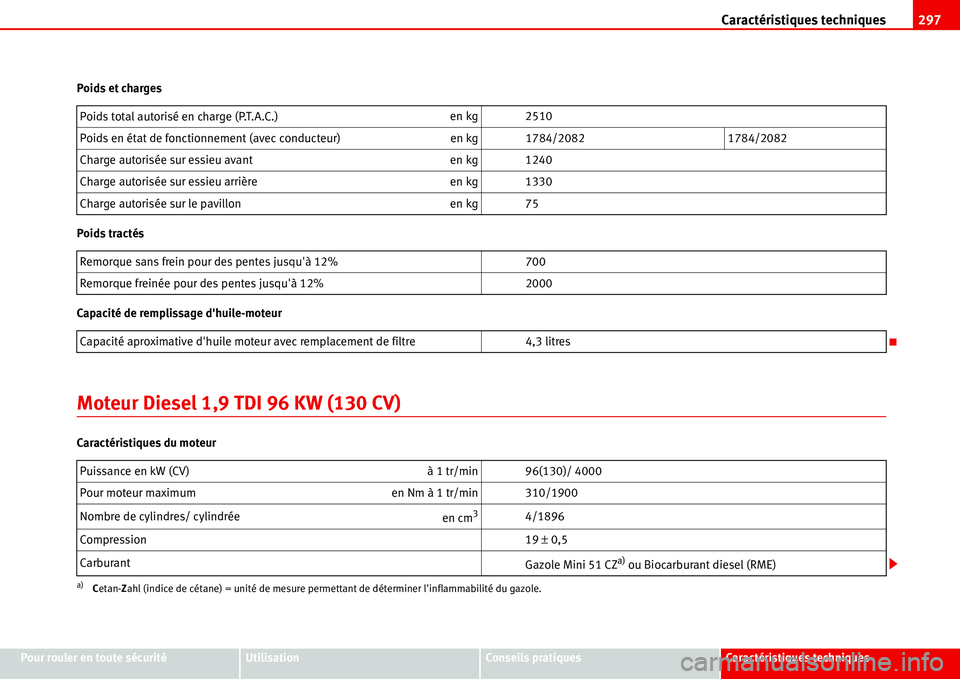Click the first 1784/2082 value

pyautogui.click(x=555, y=138)
